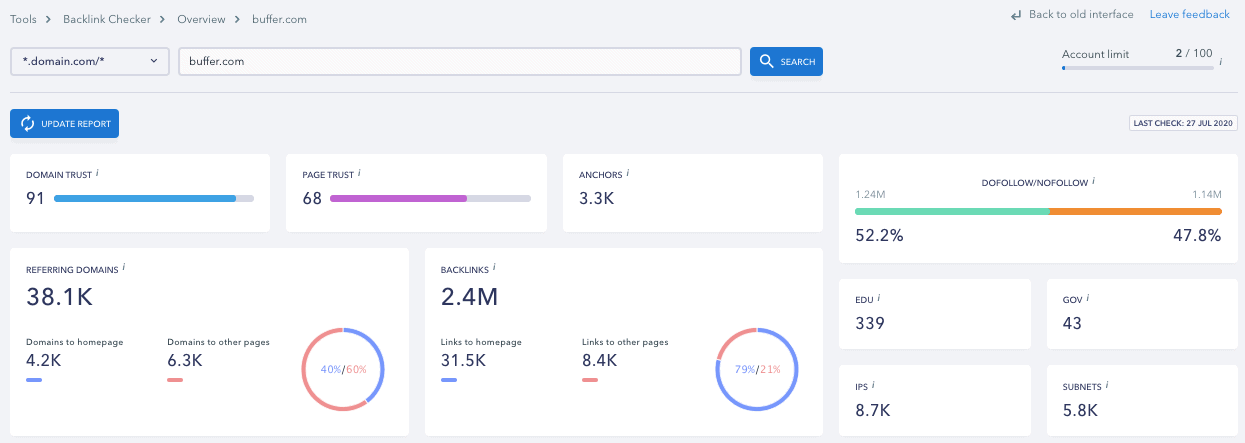Click the Backlinks info icon

(494, 268)
